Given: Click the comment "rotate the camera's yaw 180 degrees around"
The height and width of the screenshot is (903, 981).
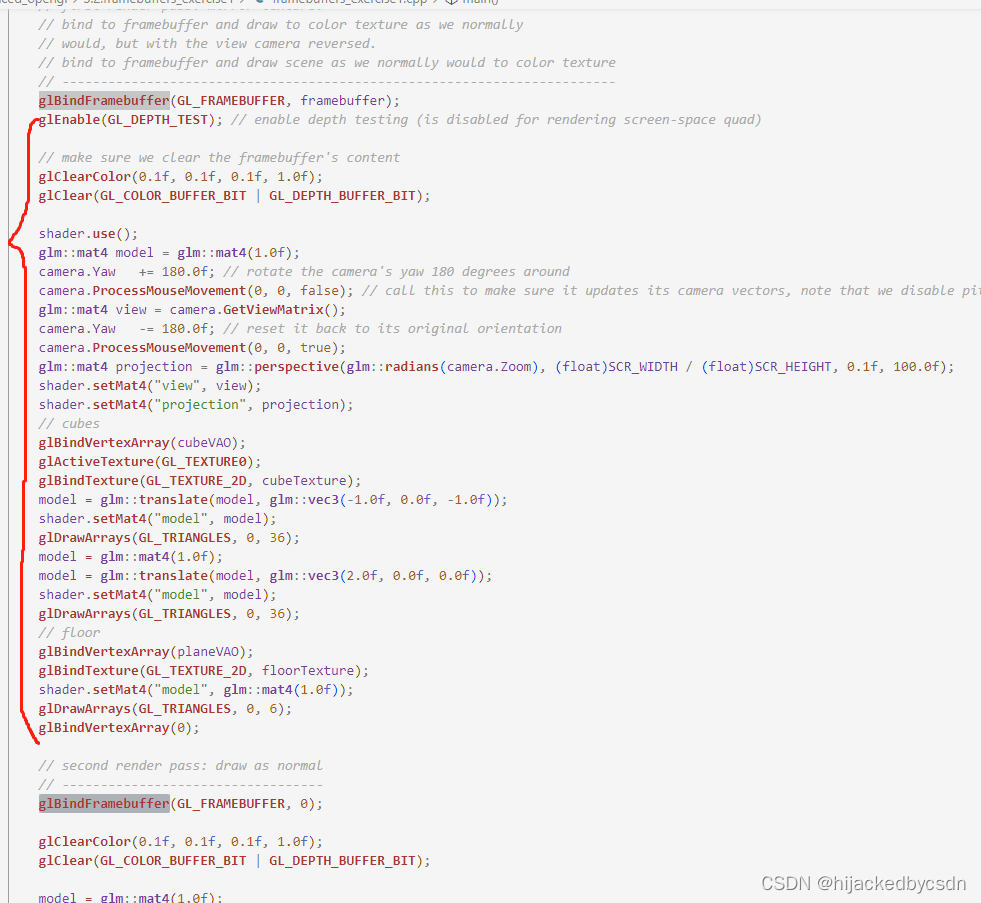Looking at the screenshot, I should [x=397, y=272].
